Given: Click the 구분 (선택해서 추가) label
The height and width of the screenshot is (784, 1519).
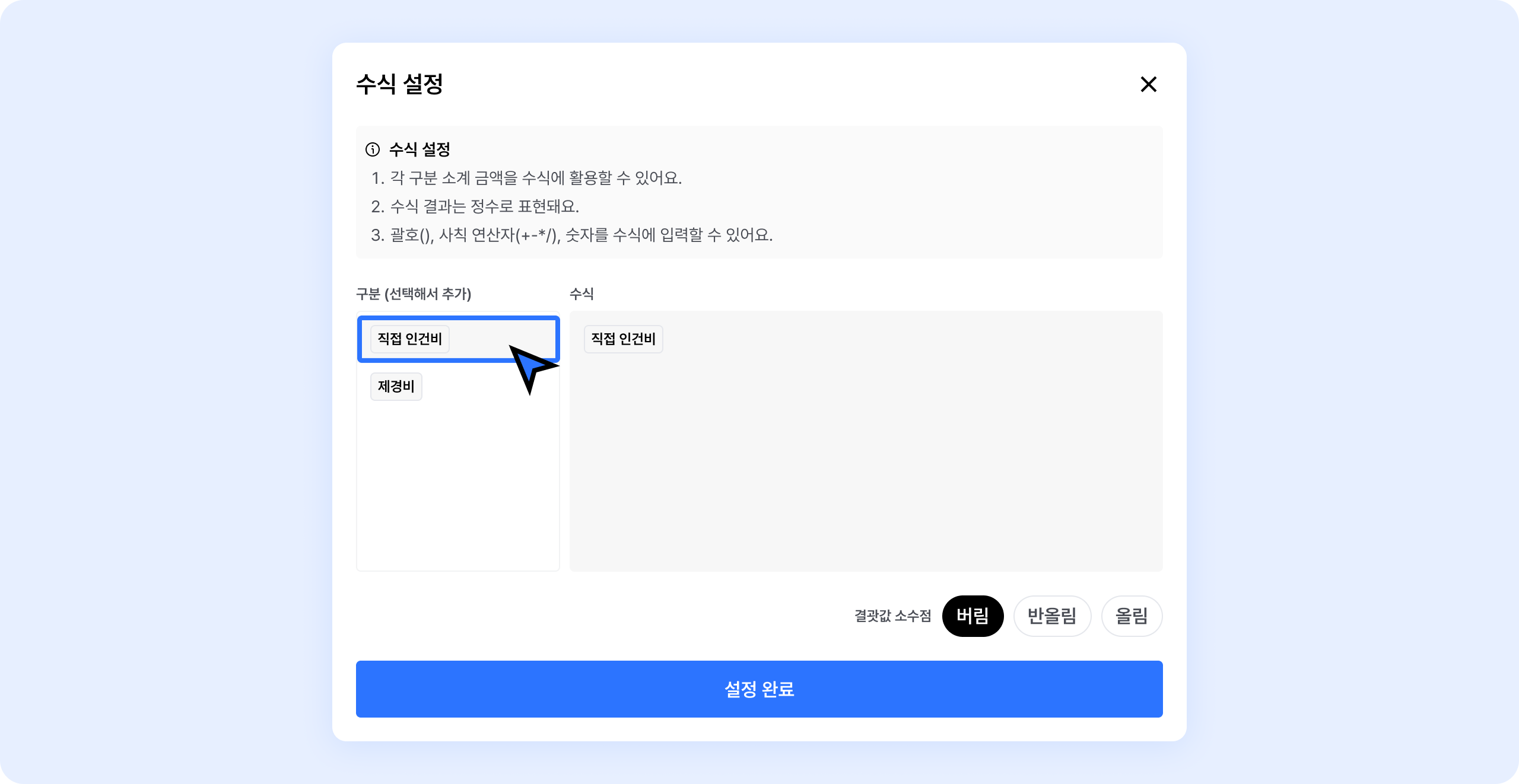Looking at the screenshot, I should (x=414, y=294).
